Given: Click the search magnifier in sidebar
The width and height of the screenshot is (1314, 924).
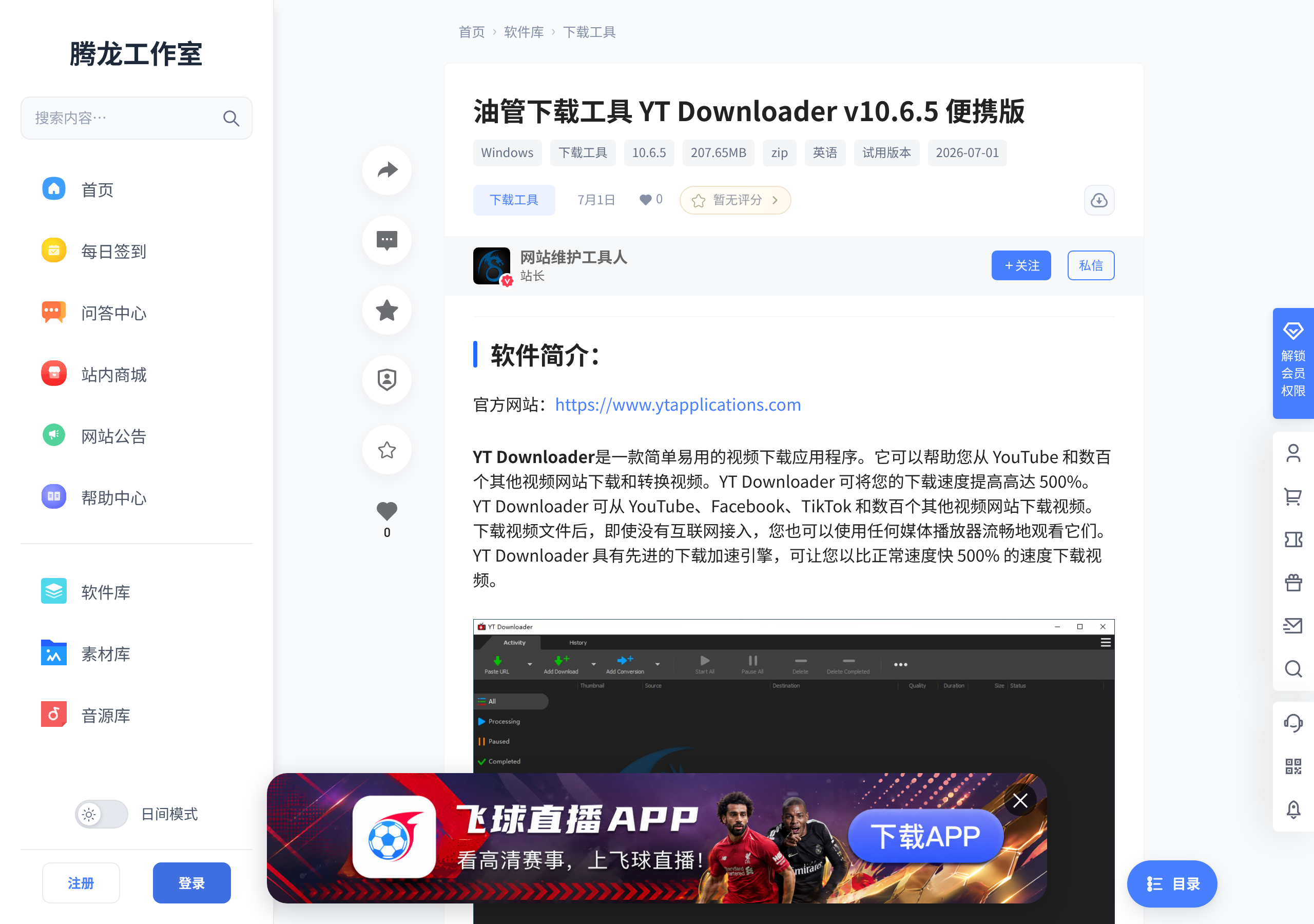Looking at the screenshot, I should [x=231, y=119].
